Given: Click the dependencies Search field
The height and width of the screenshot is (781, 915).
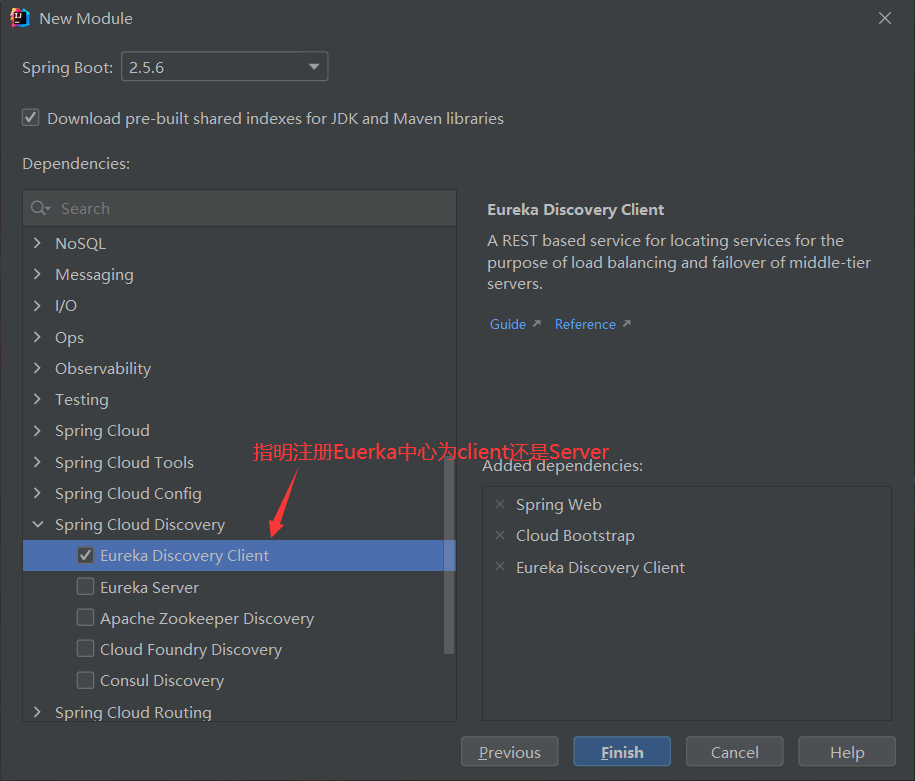Looking at the screenshot, I should [239, 208].
